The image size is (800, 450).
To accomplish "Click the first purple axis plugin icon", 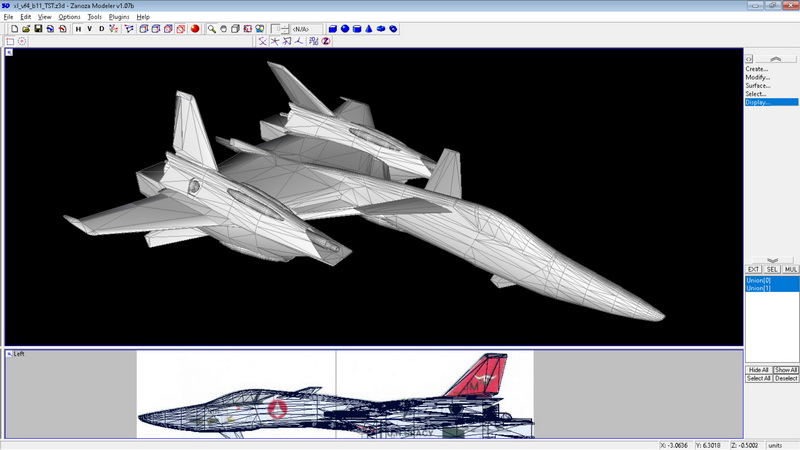I will [x=262, y=41].
